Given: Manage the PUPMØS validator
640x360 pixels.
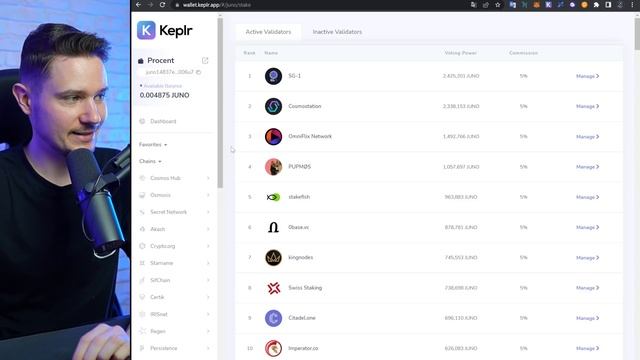Looking at the screenshot, I should click(587, 167).
